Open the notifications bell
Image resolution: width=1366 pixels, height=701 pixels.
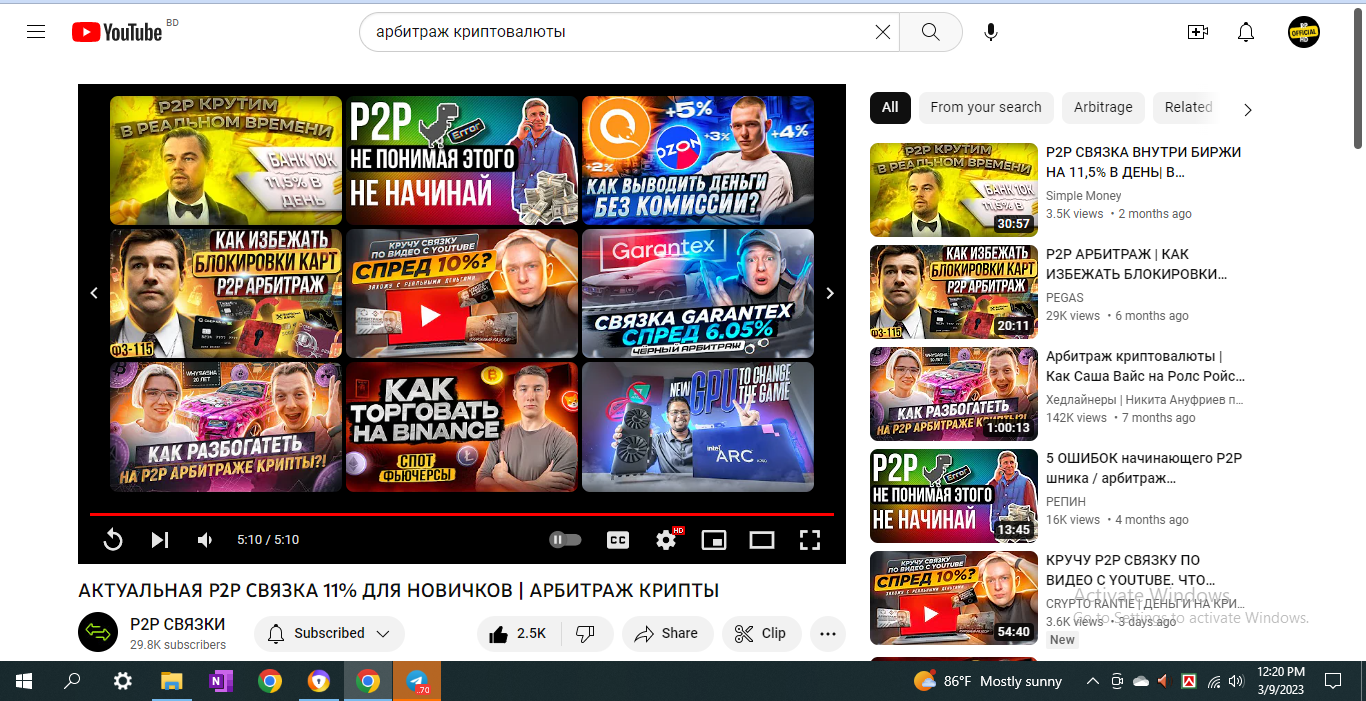pos(1245,32)
